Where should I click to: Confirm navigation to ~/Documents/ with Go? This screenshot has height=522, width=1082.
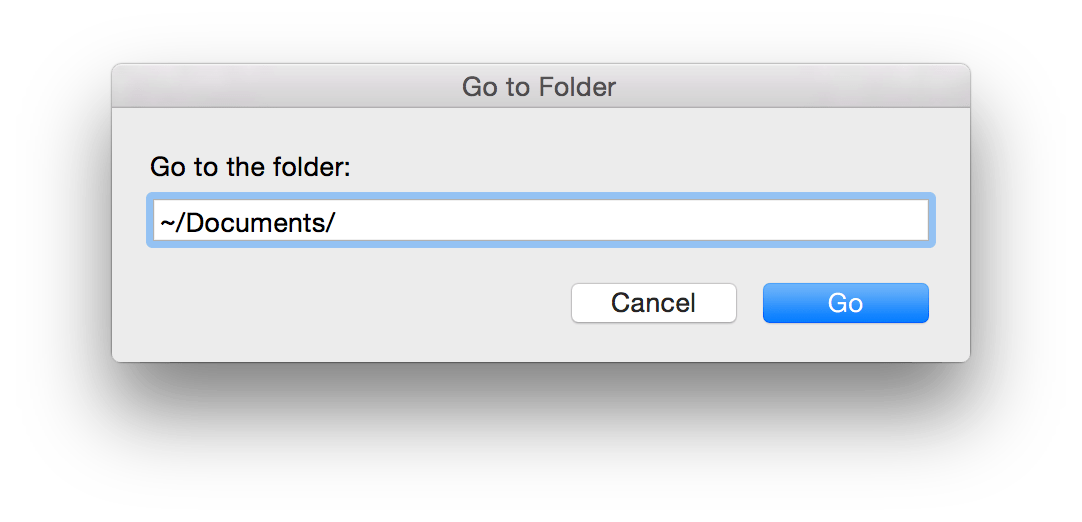[x=845, y=303]
